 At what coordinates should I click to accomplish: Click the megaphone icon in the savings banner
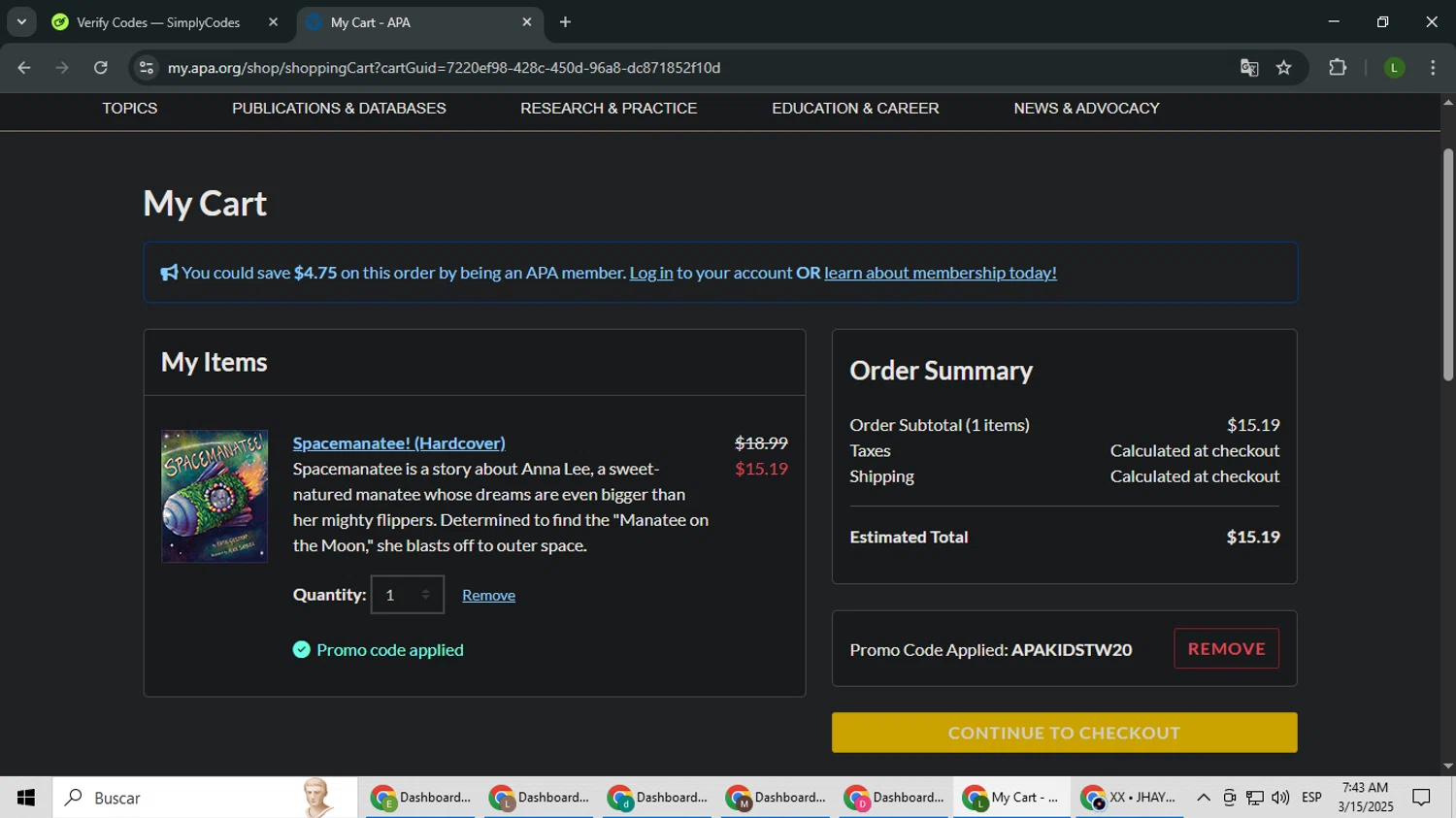click(169, 274)
